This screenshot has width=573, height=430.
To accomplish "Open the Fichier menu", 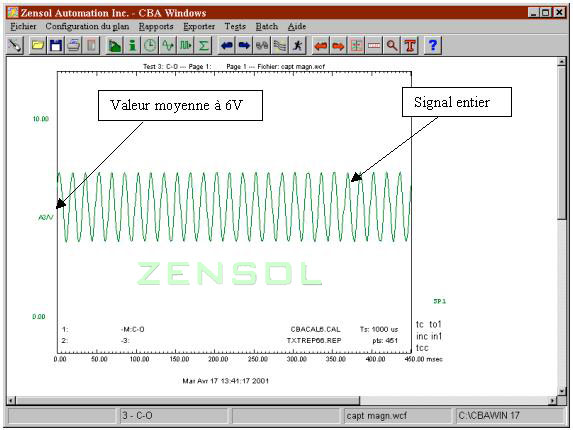I will coord(23,26).
